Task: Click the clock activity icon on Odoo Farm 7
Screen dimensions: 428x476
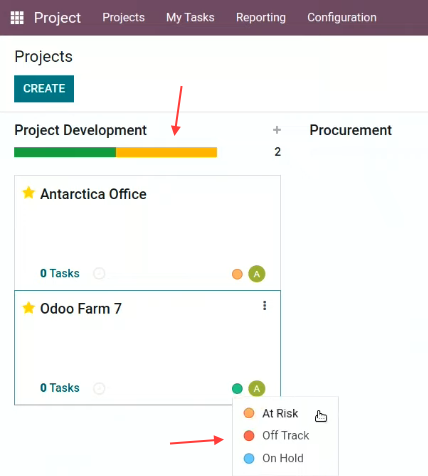Action: point(99,388)
